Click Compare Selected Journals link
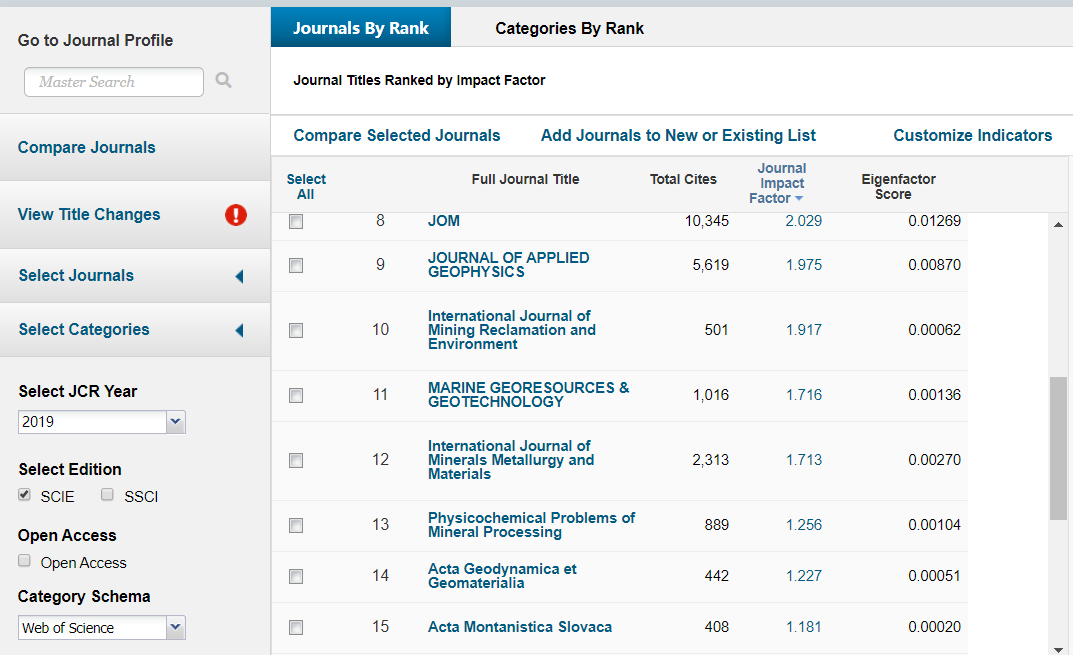This screenshot has height=655, width=1073. 396,135
